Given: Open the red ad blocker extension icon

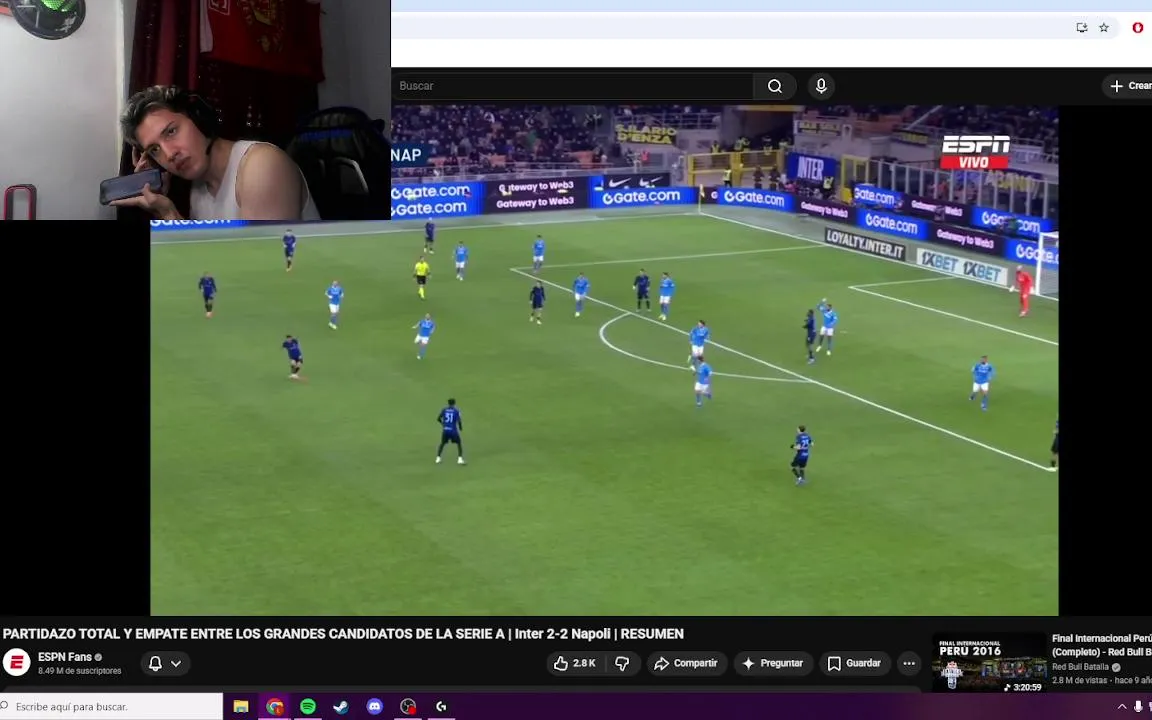Looking at the screenshot, I should tap(1138, 27).
